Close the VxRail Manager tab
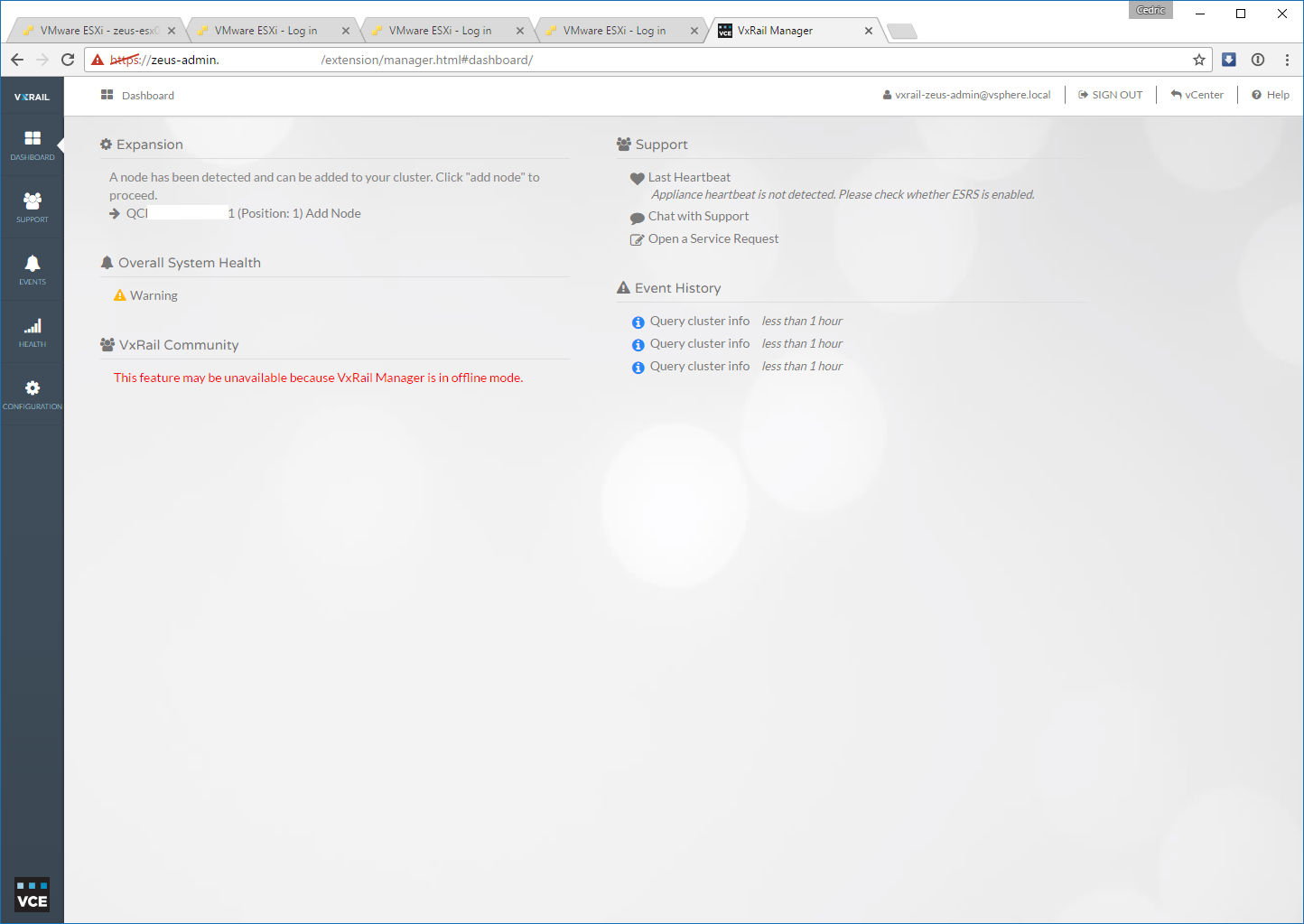 (869, 31)
